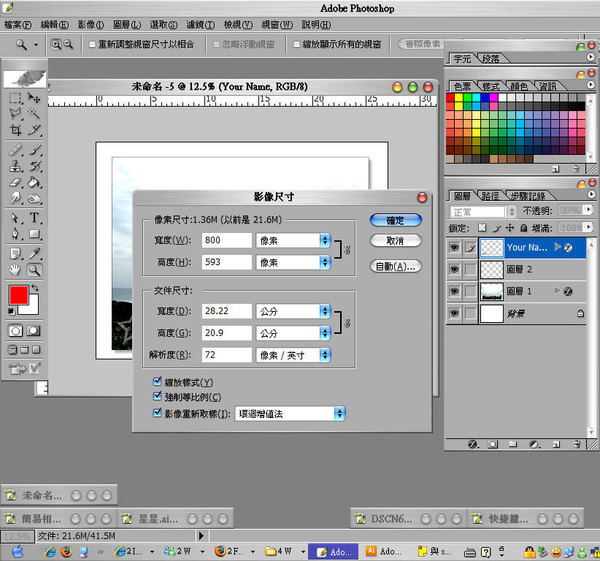Click the lock position icon in Layers panel
The height and width of the screenshot is (561, 600).
click(x=510, y=229)
